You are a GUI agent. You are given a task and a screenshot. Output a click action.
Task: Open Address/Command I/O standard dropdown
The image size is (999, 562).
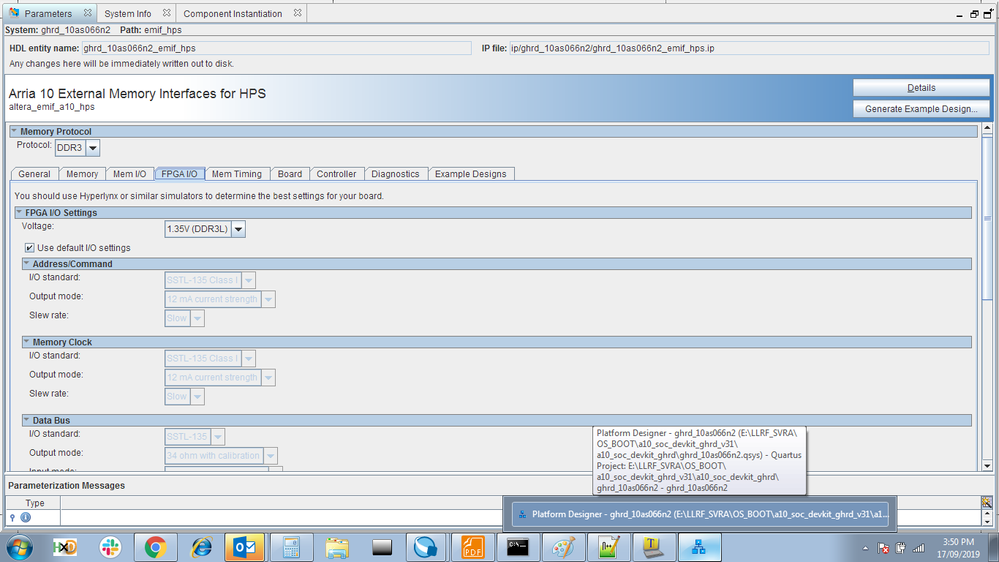(x=248, y=280)
